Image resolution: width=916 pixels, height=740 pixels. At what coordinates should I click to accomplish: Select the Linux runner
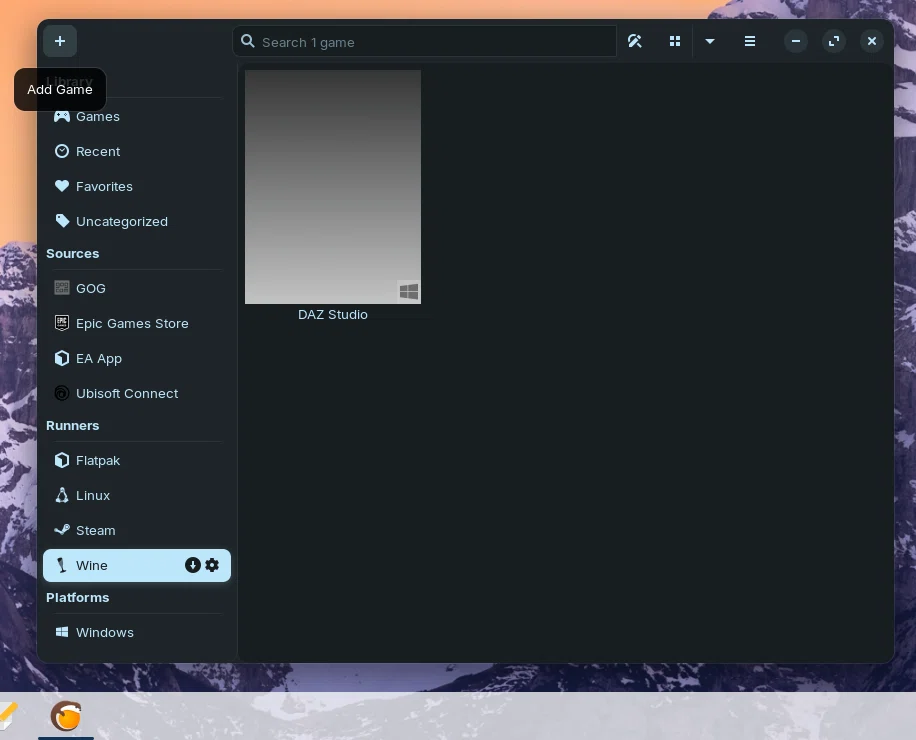137,495
